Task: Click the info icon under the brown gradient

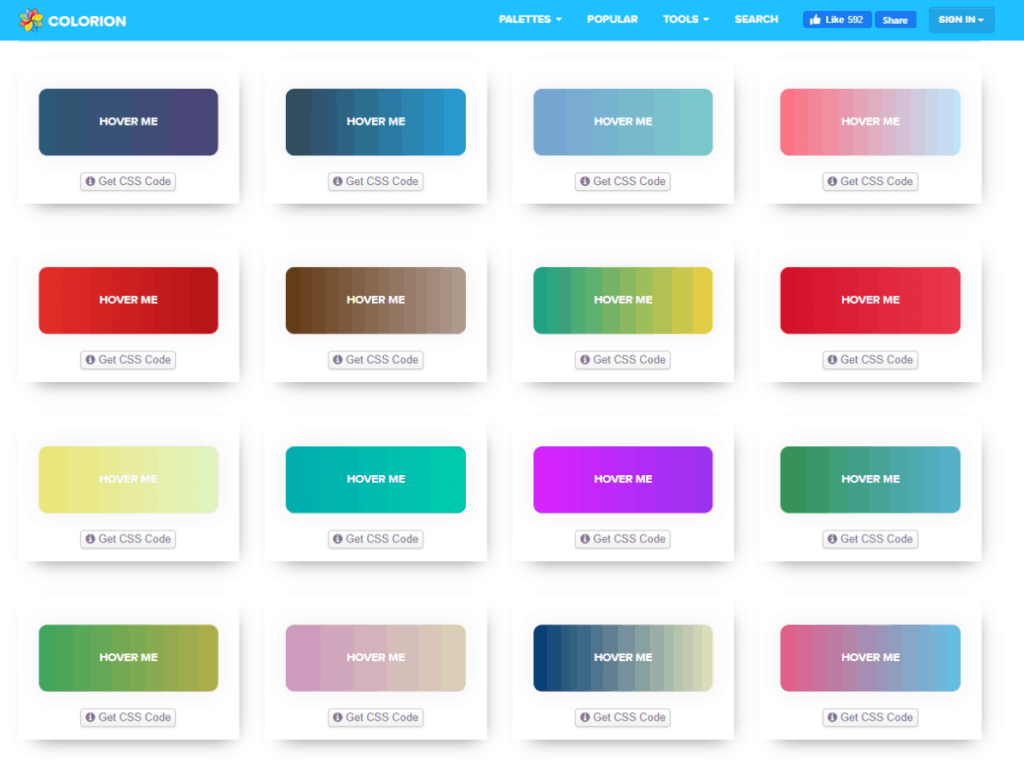Action: coord(338,360)
